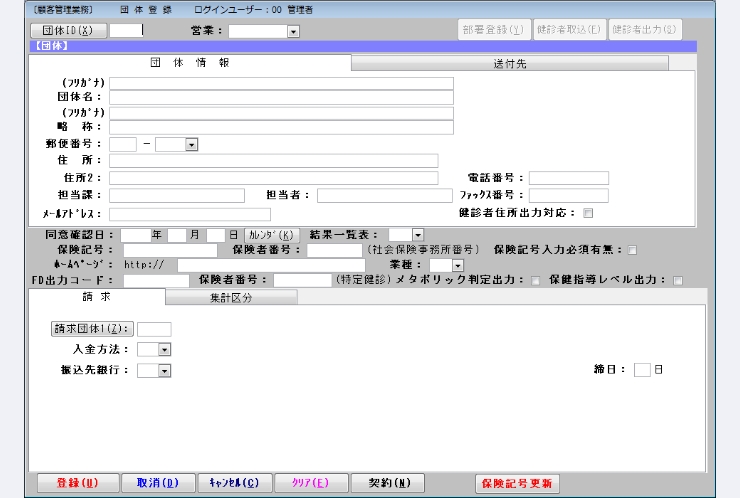Switch to the 送付先 tab

pyautogui.click(x=510, y=63)
